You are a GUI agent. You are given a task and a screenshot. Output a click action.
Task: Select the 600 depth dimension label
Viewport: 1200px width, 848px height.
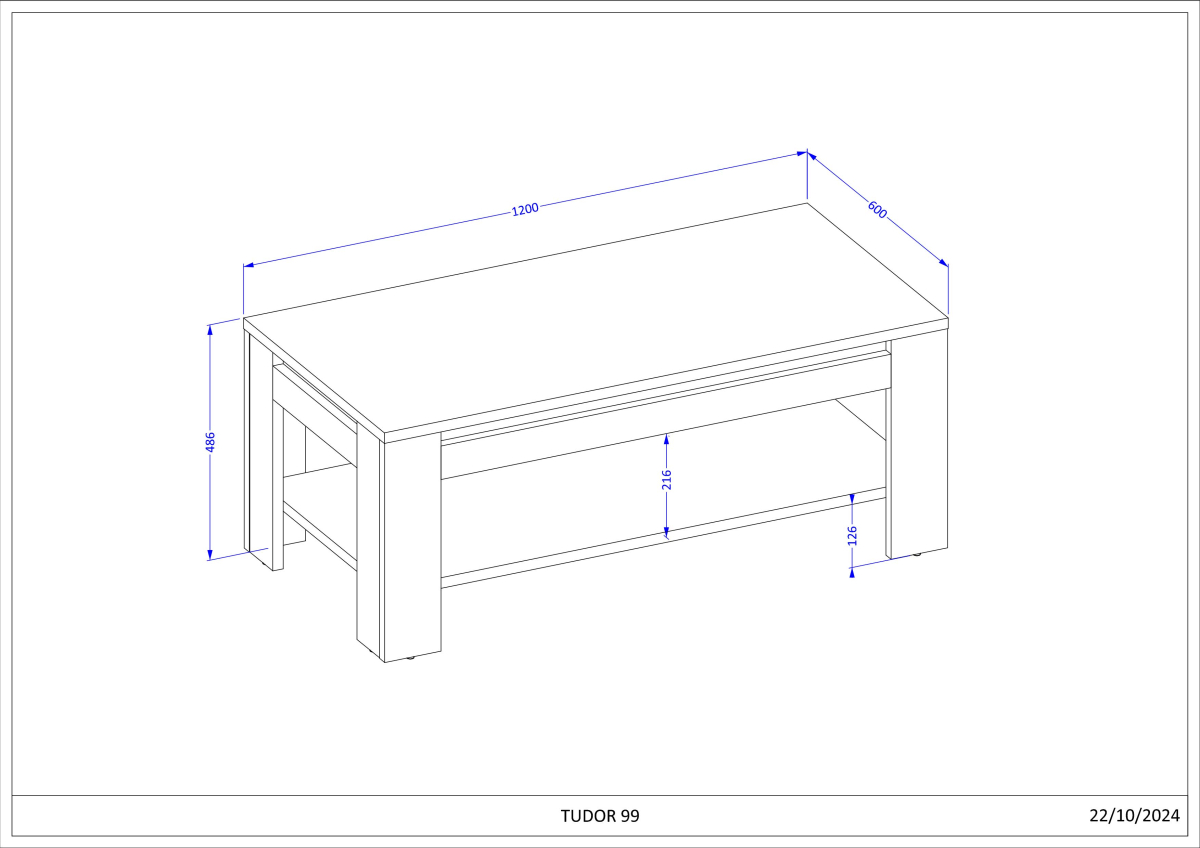point(877,210)
